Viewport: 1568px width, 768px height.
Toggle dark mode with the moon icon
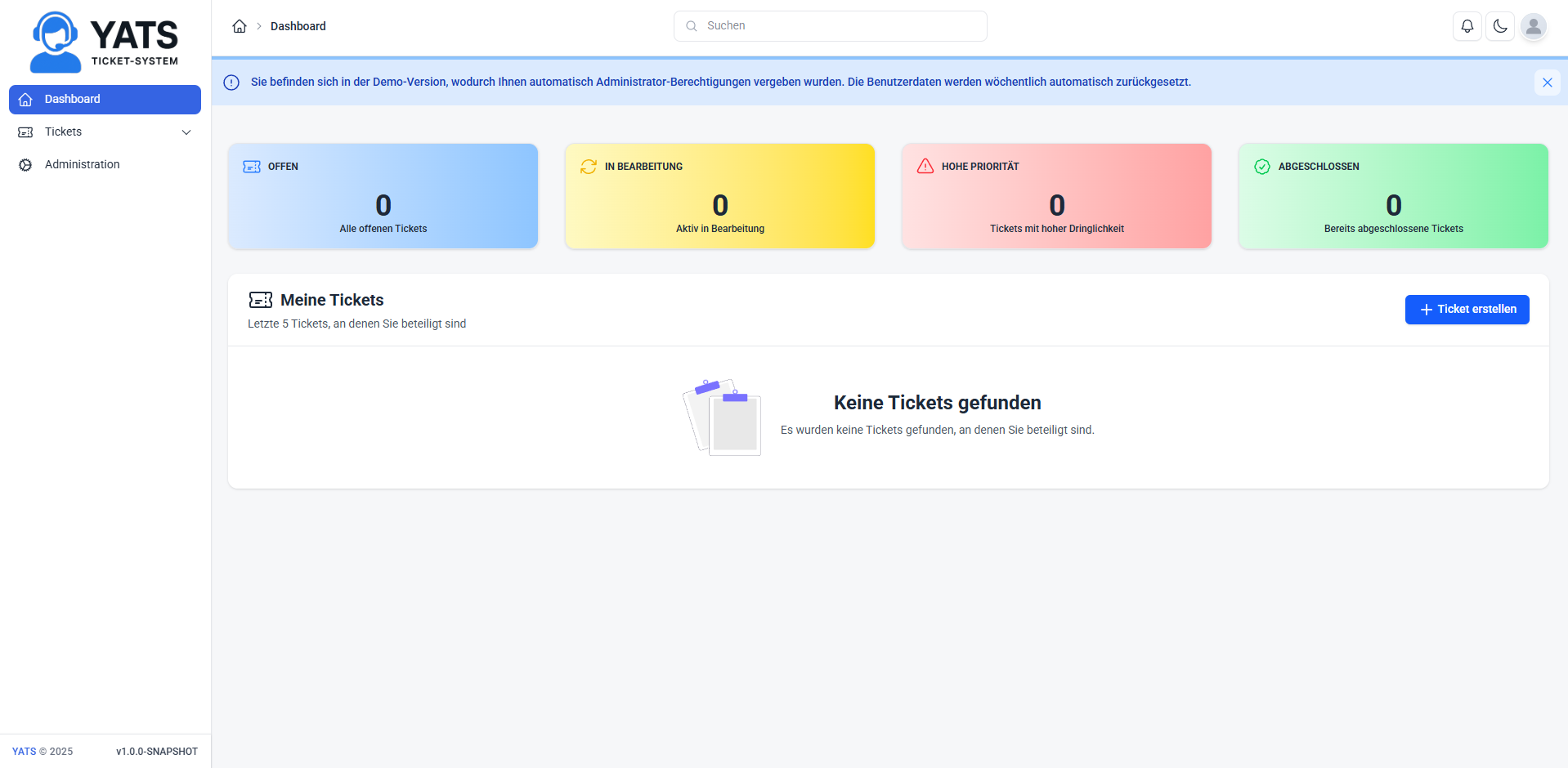tap(1499, 26)
